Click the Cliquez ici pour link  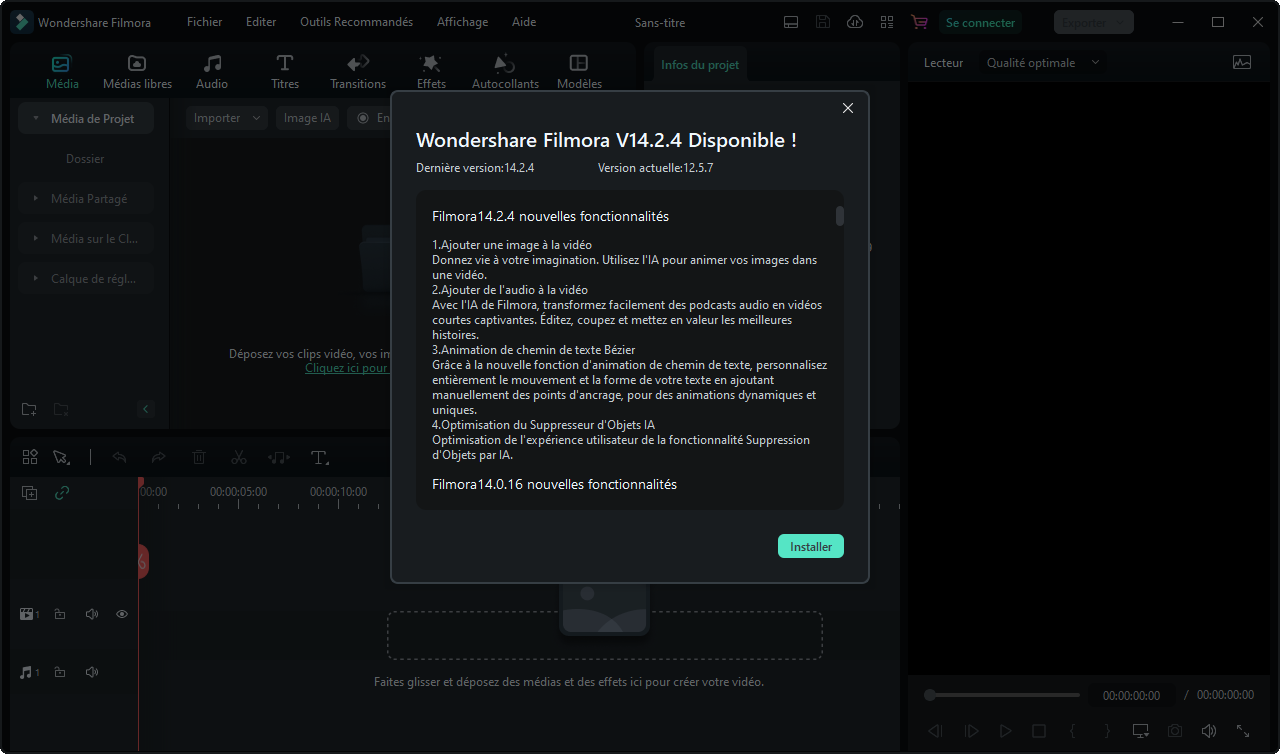346,368
